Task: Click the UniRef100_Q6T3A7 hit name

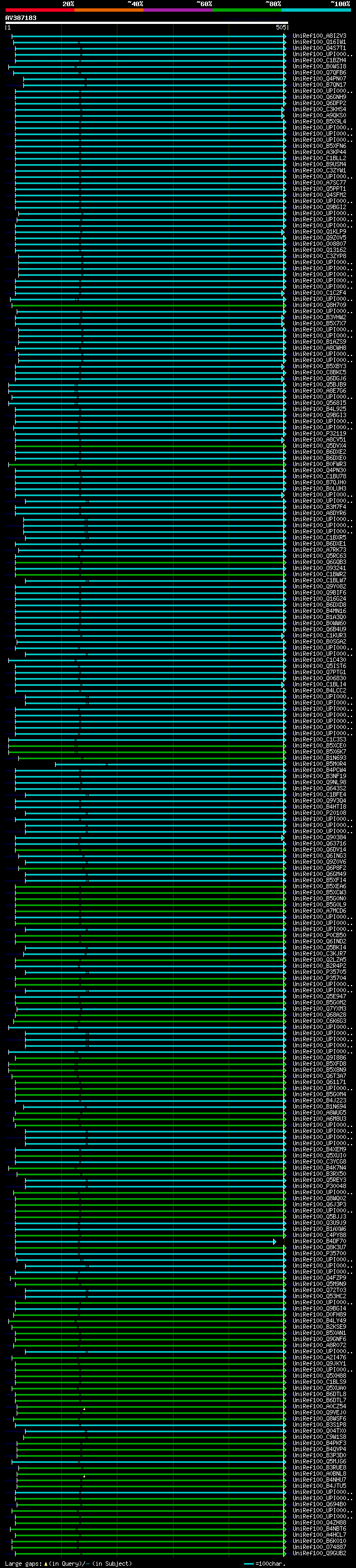Action: click(x=319, y=1076)
